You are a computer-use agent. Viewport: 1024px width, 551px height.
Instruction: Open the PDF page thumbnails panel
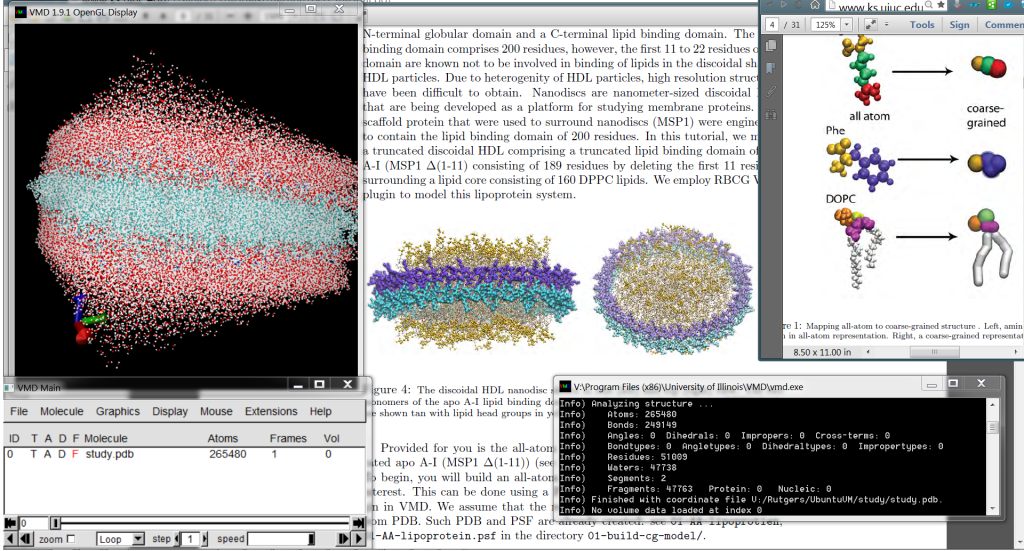coord(770,46)
